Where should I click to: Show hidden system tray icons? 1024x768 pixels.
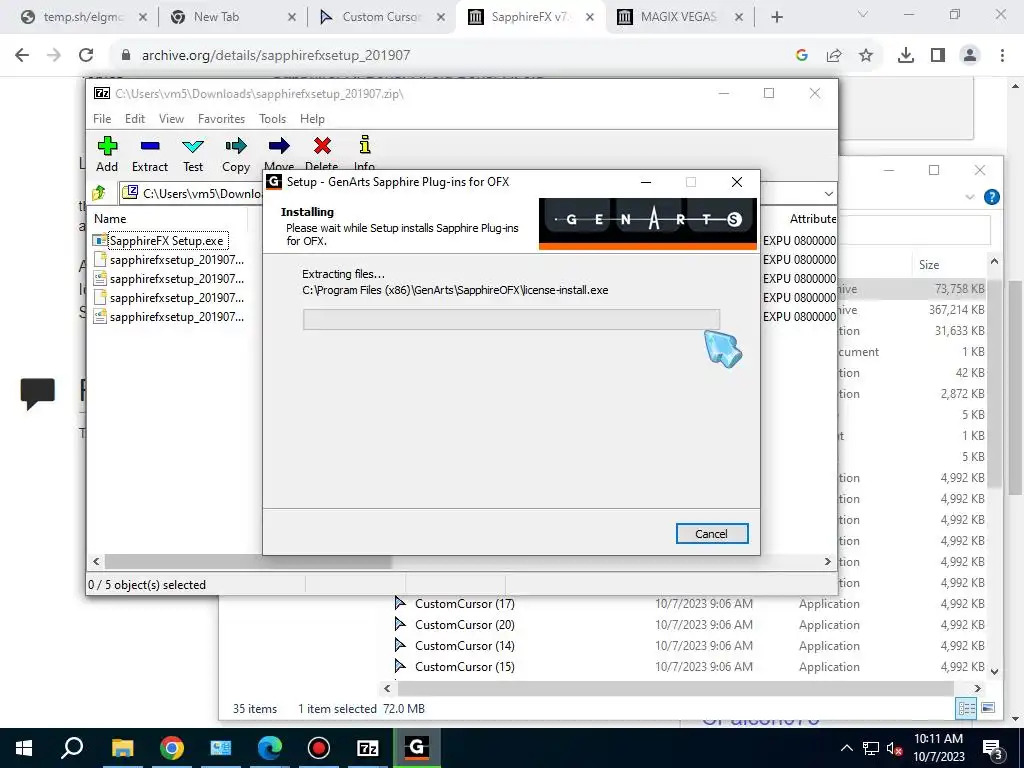(846, 748)
